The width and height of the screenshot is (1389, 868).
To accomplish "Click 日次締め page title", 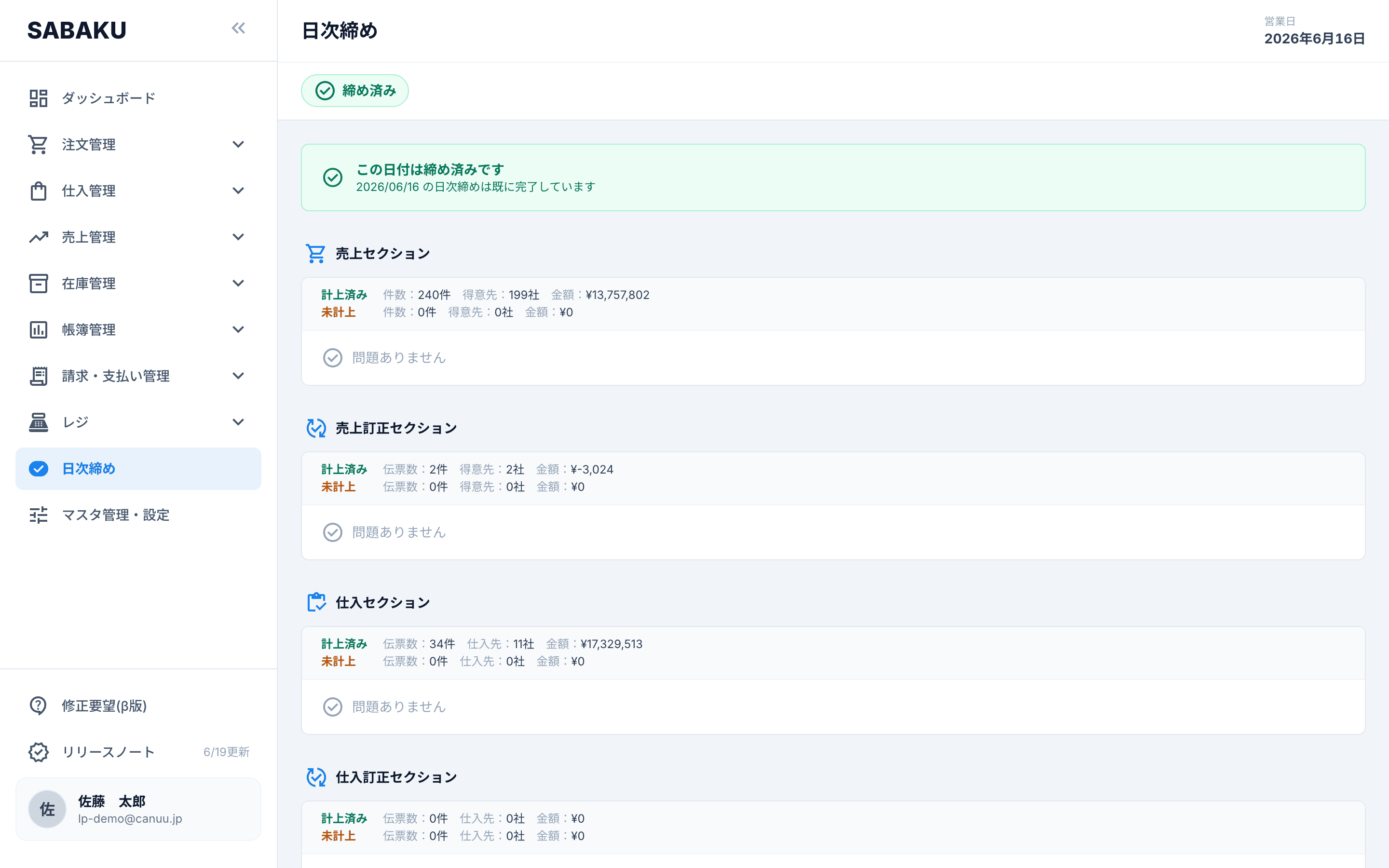I will click(x=340, y=30).
